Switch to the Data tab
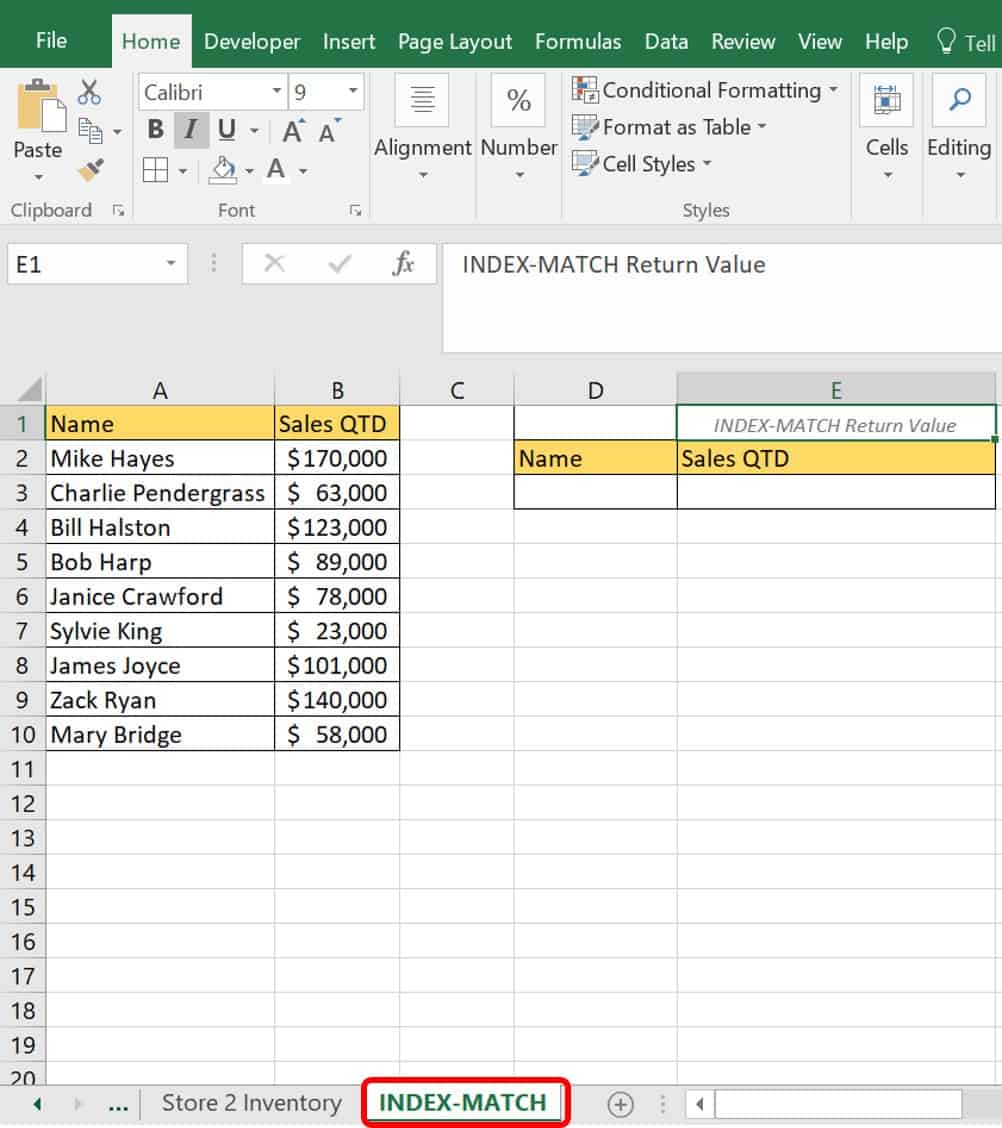 (666, 42)
